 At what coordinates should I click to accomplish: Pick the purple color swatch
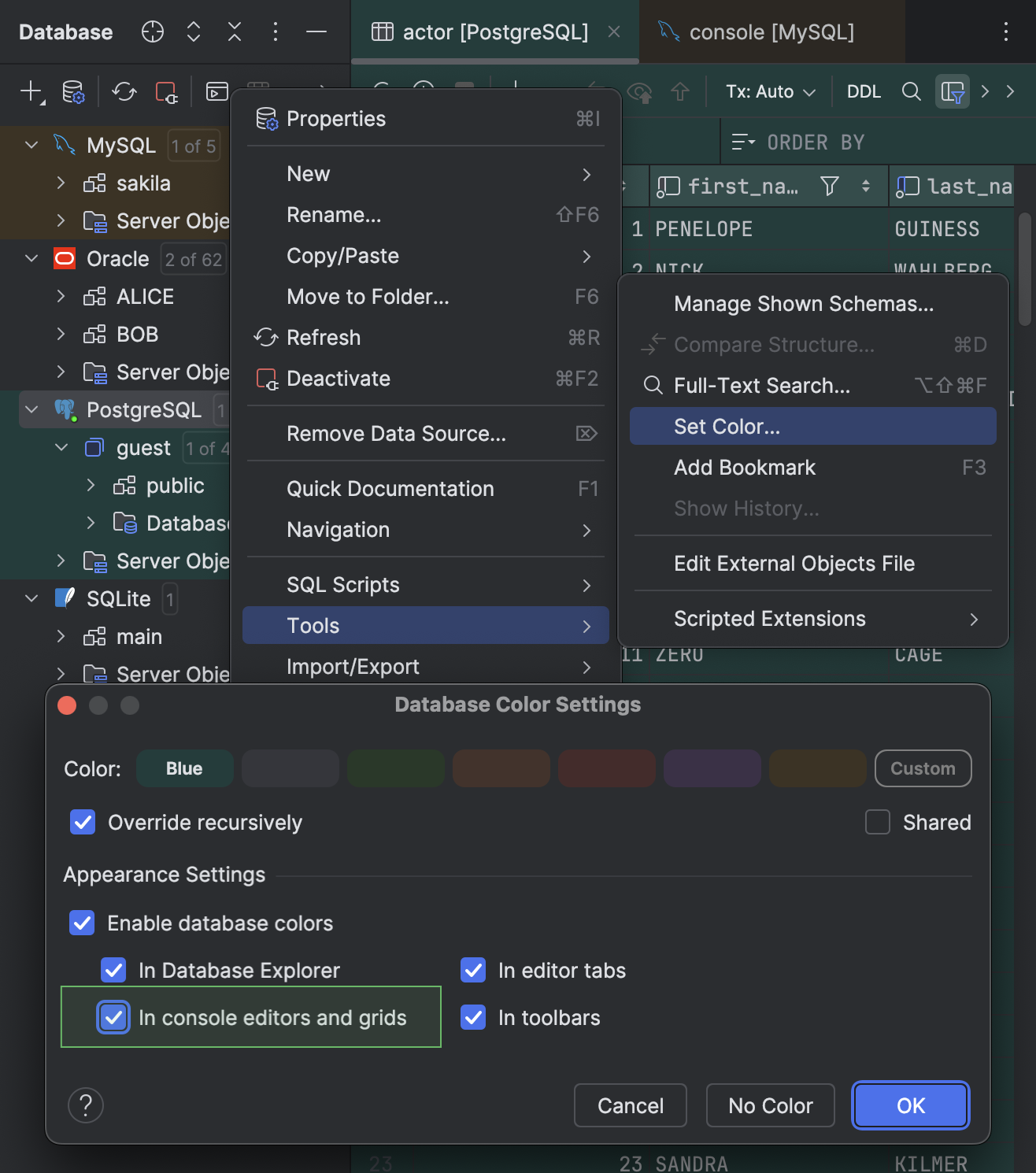(x=712, y=769)
